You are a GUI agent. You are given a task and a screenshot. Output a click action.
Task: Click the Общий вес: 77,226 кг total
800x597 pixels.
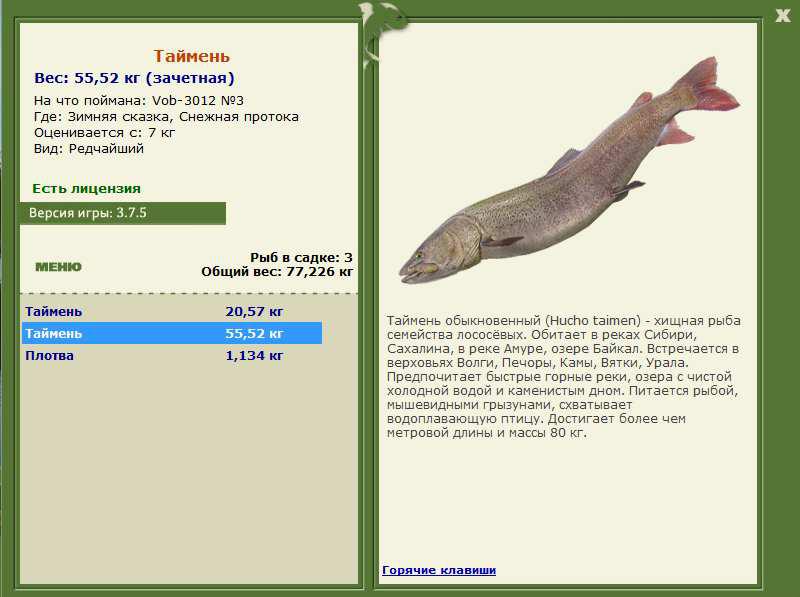277,271
